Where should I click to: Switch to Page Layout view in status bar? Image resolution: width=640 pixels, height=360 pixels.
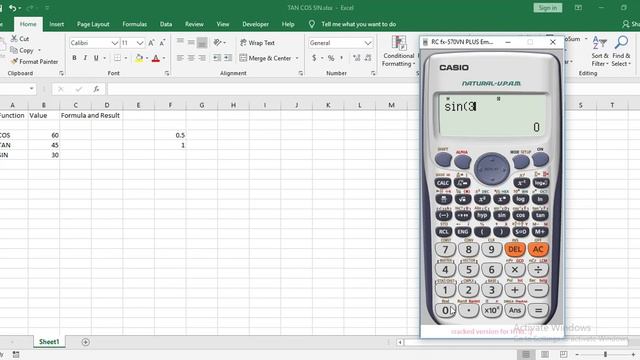(544, 354)
